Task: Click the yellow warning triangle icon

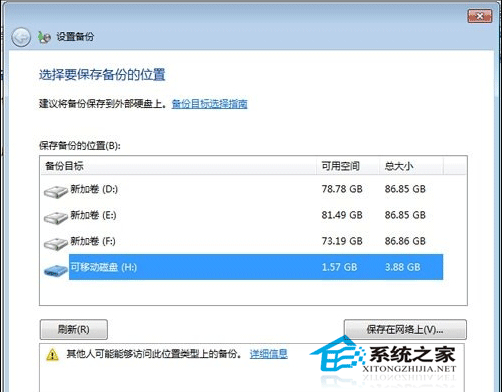Action: (x=52, y=354)
